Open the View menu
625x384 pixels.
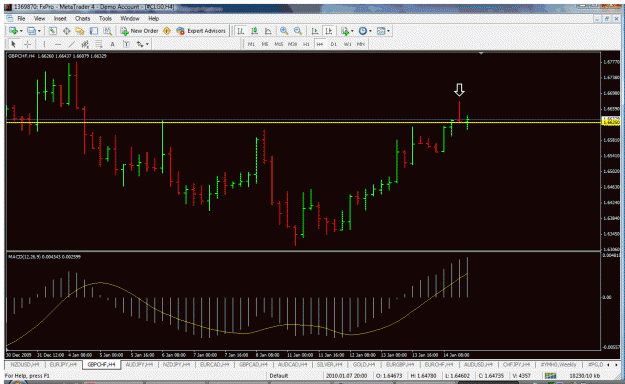click(x=39, y=19)
